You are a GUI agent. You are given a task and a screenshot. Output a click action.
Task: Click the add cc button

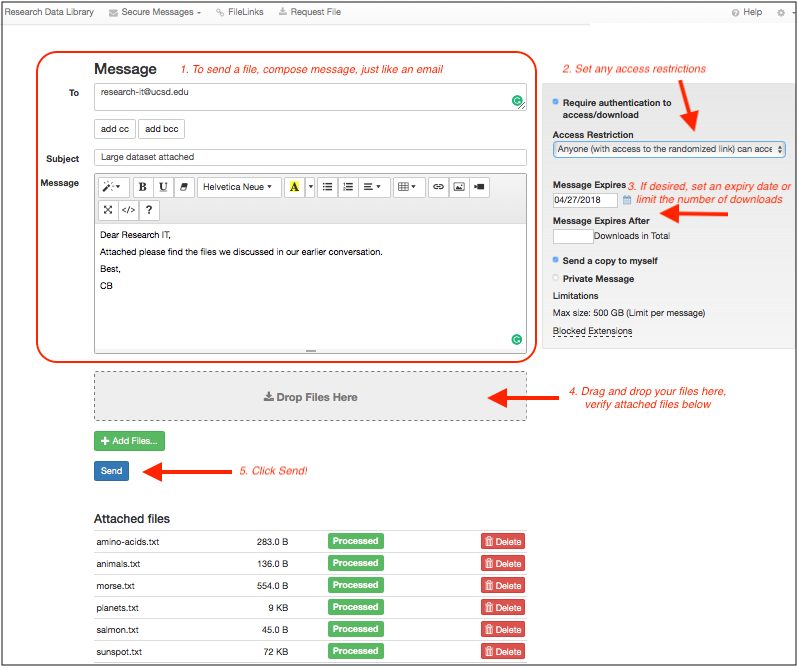115,129
